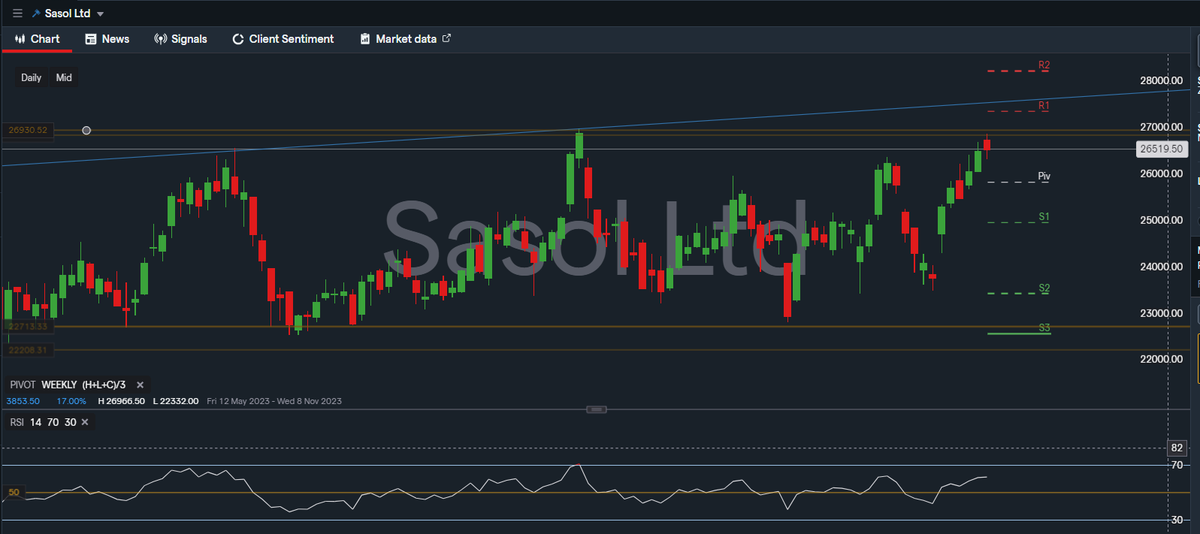Click the Piv pivot level label
This screenshot has height=534, width=1200.
1044,176
